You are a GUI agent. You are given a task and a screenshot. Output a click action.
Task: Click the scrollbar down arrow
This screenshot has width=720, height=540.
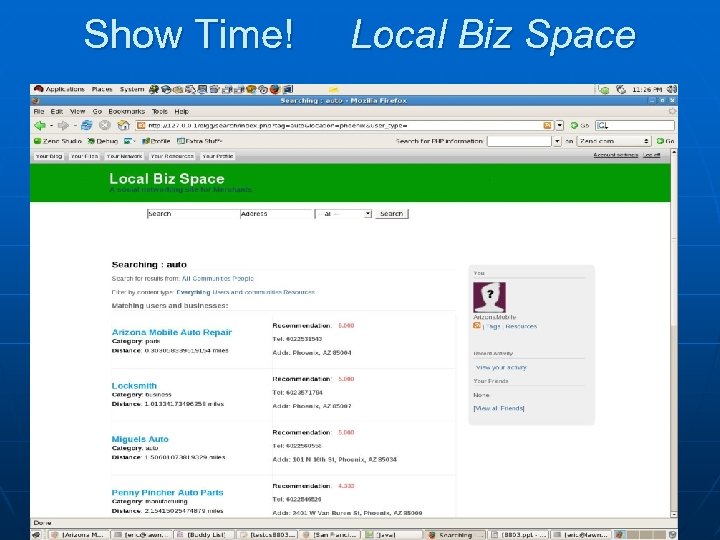[x=674, y=514]
